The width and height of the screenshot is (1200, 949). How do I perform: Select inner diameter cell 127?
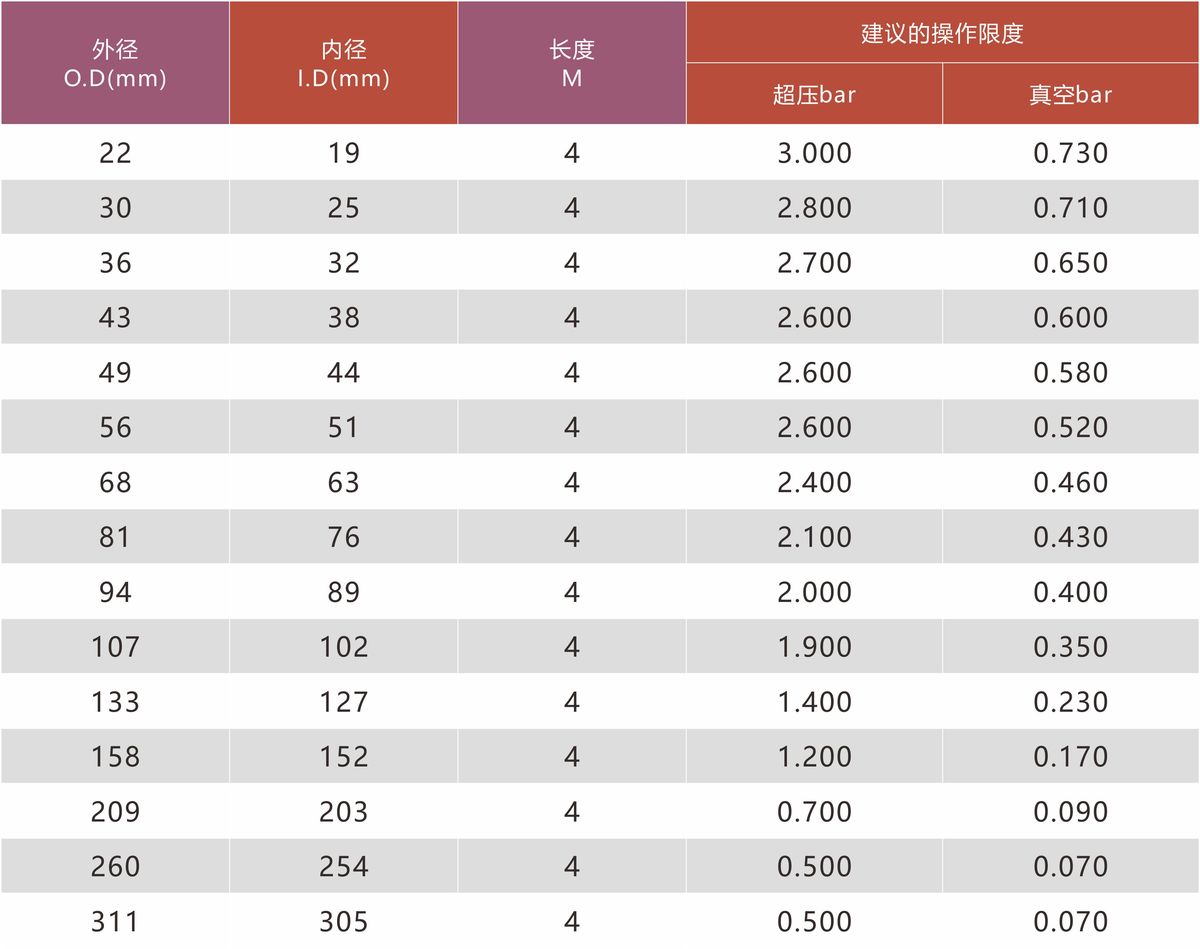point(343,702)
